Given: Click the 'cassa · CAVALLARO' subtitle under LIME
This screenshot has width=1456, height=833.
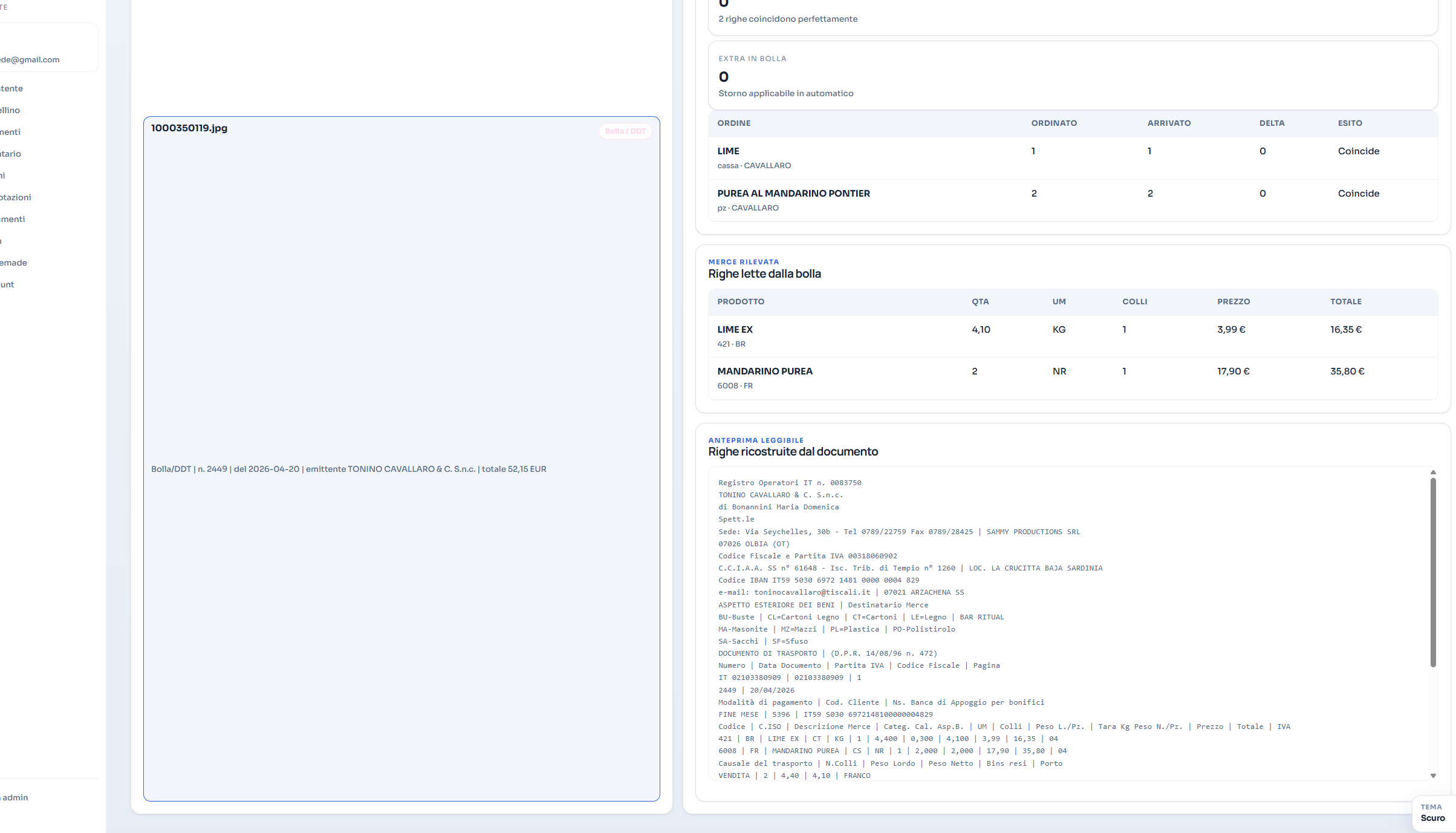Looking at the screenshot, I should tap(754, 165).
